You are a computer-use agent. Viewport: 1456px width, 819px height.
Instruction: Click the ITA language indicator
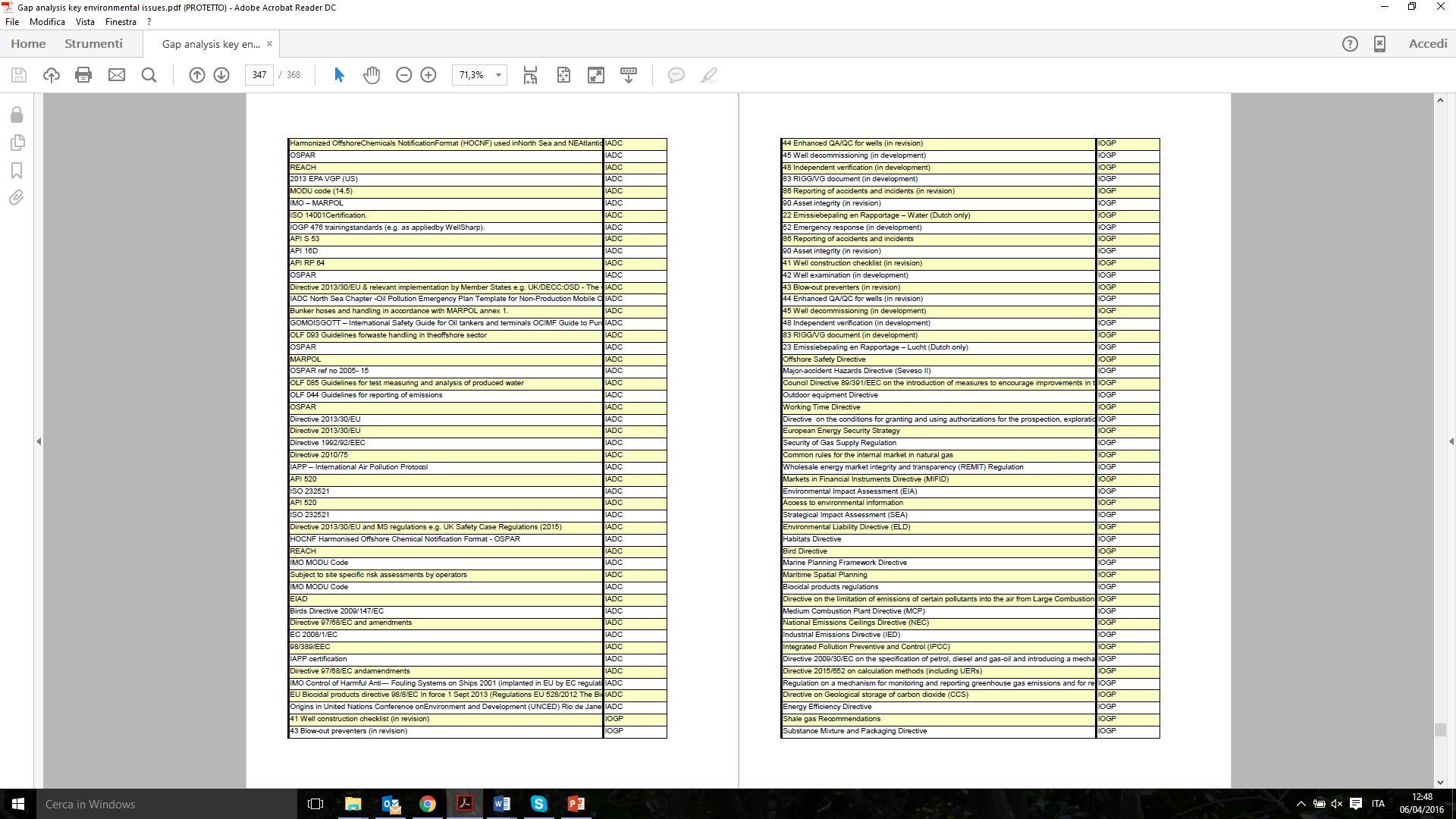tap(1378, 804)
